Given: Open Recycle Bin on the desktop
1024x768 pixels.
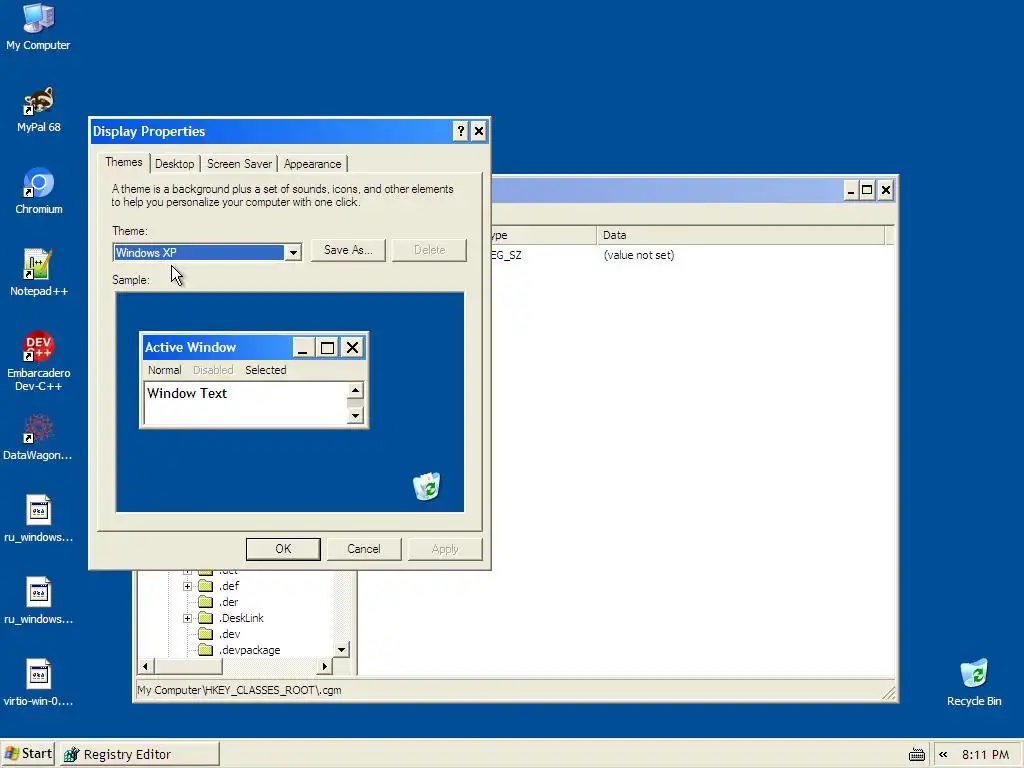Looking at the screenshot, I should 974,683.
